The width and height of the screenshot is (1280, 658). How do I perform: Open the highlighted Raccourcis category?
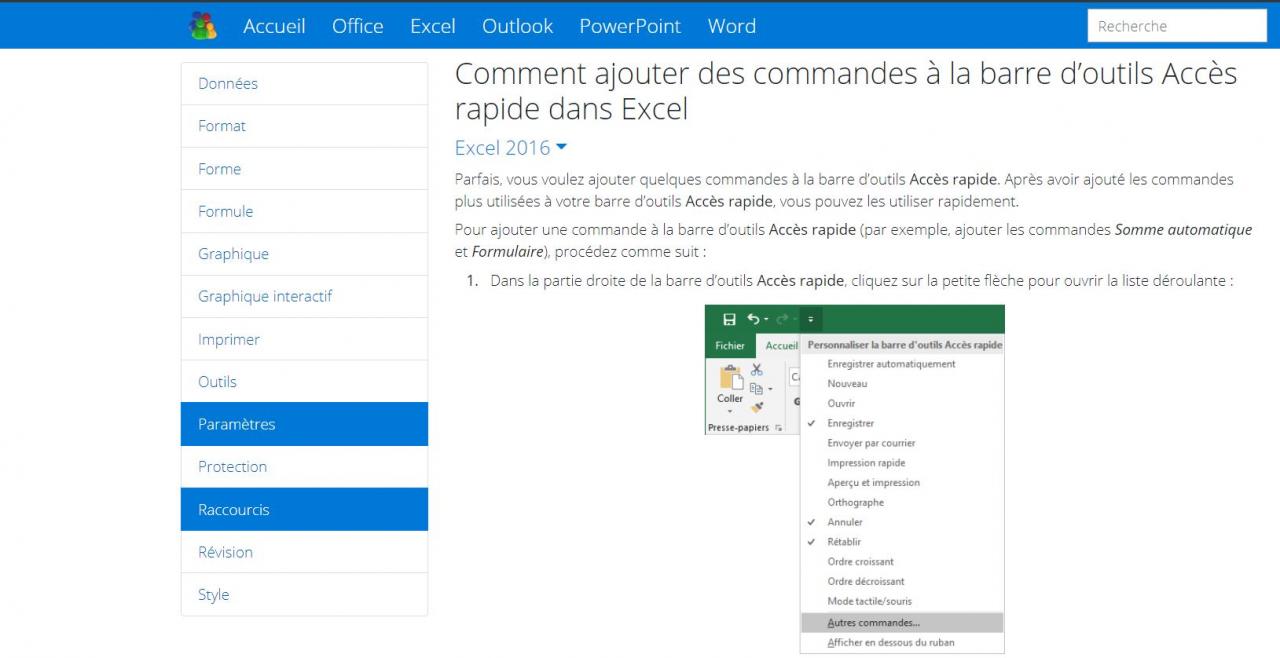304,509
